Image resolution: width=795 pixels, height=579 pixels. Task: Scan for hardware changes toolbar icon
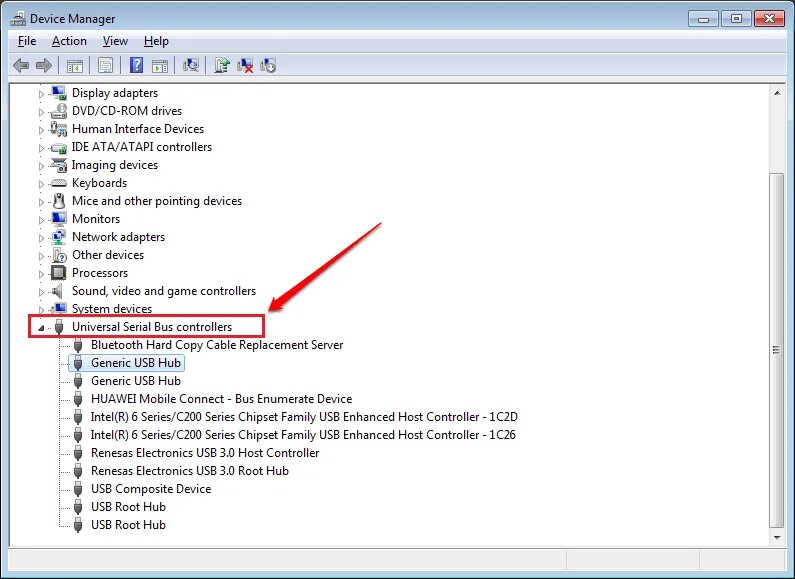pos(191,65)
